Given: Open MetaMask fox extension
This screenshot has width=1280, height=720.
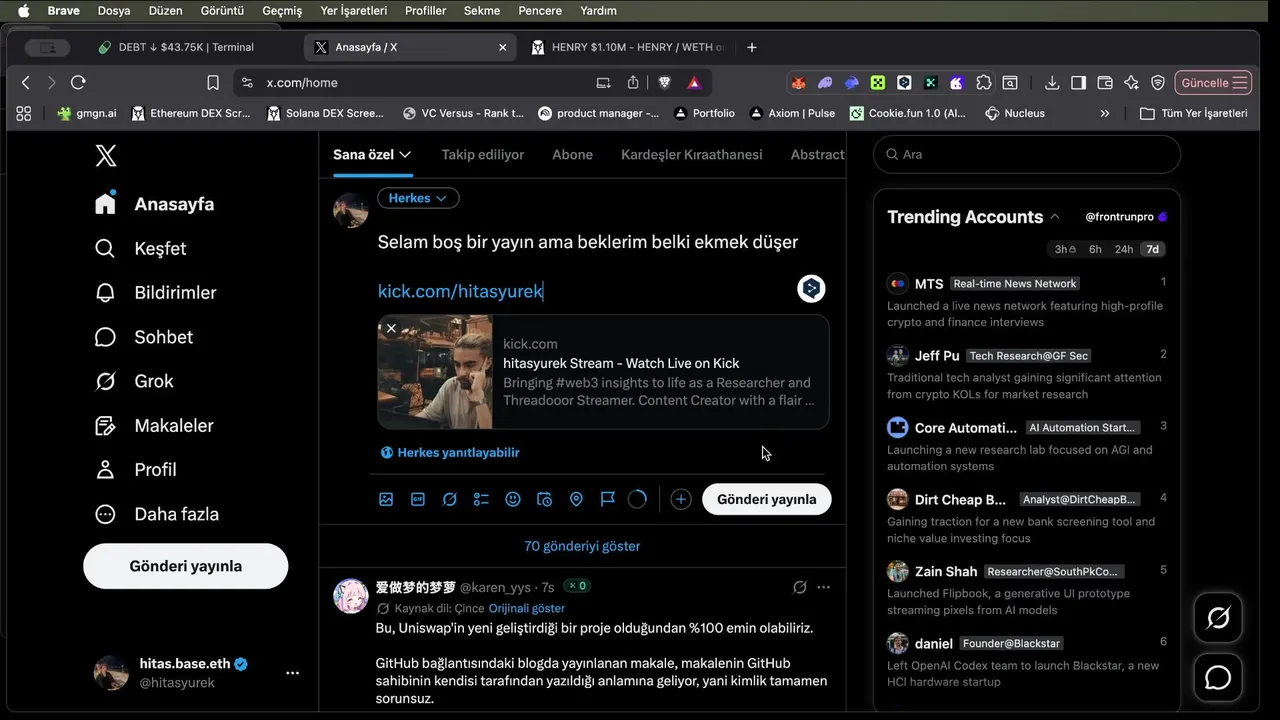Looking at the screenshot, I should tap(798, 83).
